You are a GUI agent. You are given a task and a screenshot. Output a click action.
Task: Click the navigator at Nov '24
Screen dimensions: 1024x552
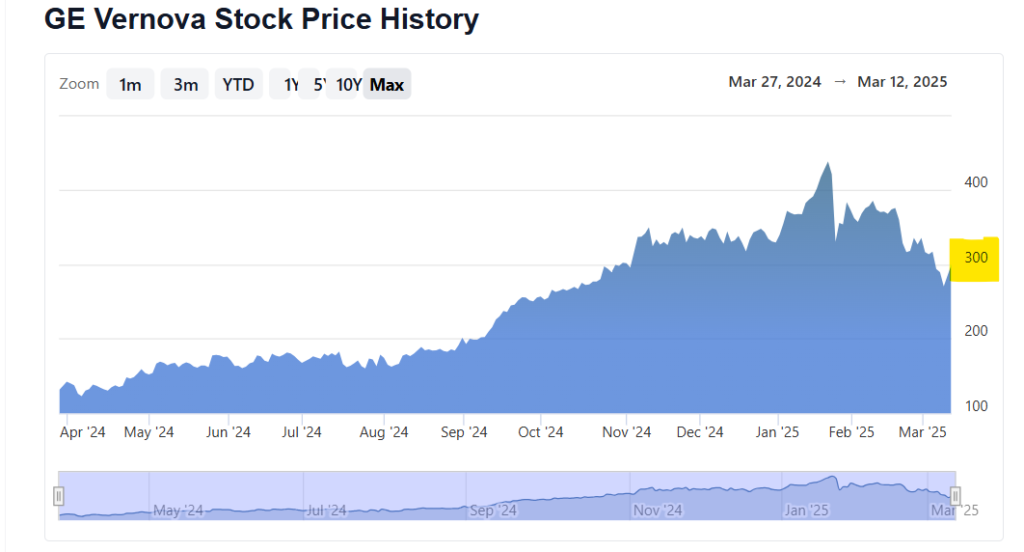658,510
